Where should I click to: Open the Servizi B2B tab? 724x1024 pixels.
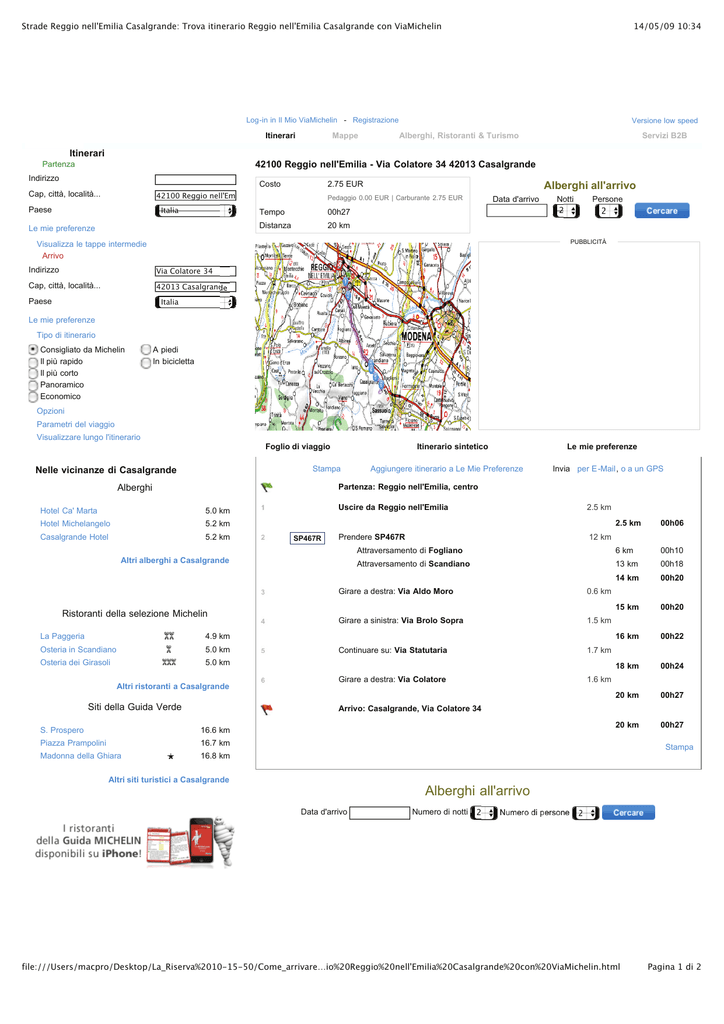[x=664, y=136]
